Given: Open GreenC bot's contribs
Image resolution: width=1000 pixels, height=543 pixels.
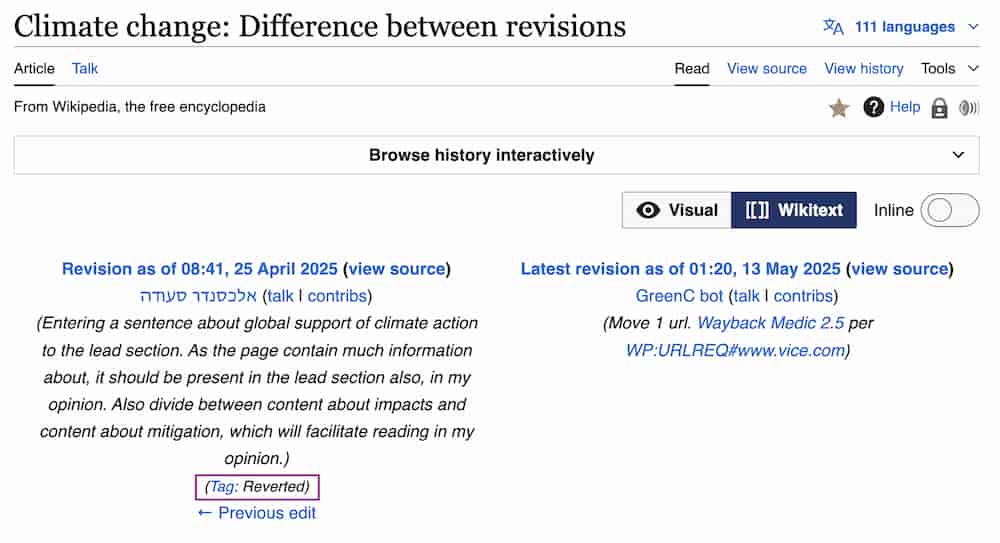Looking at the screenshot, I should coord(804,296).
